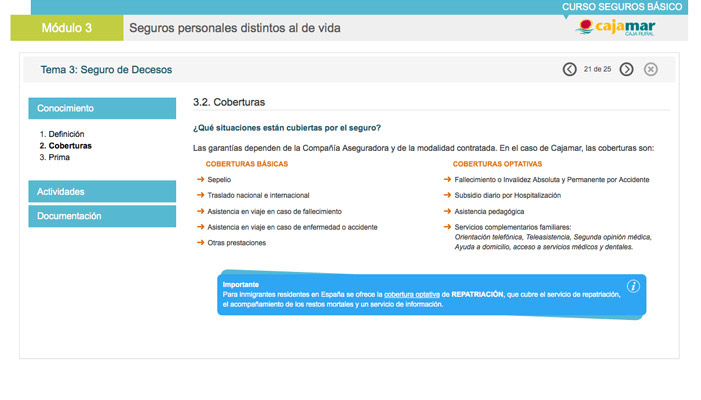The height and width of the screenshot is (400, 701).
Task: Click the 'COBERTURAS BÁSICAS' heading
Action: pos(247,164)
